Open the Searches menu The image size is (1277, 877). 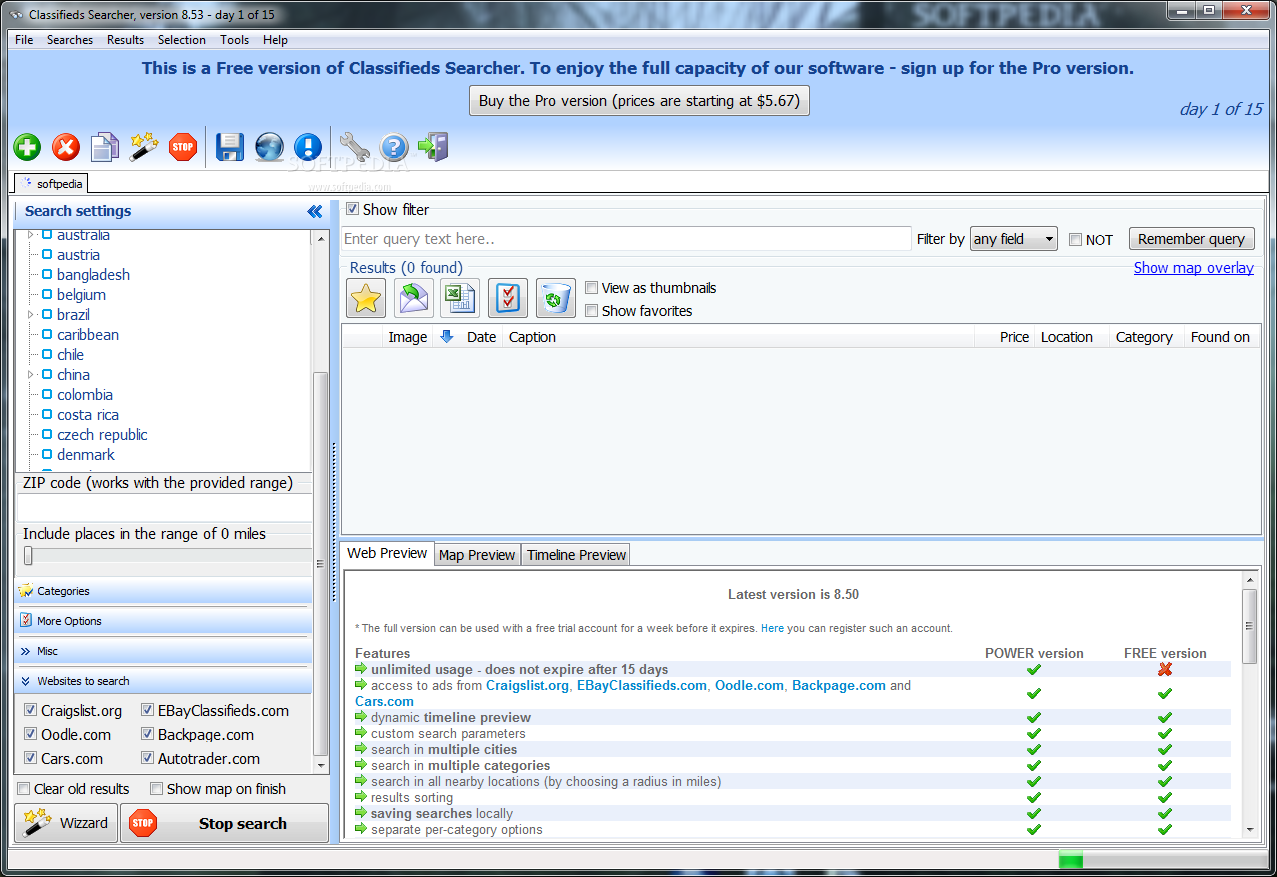pos(70,40)
